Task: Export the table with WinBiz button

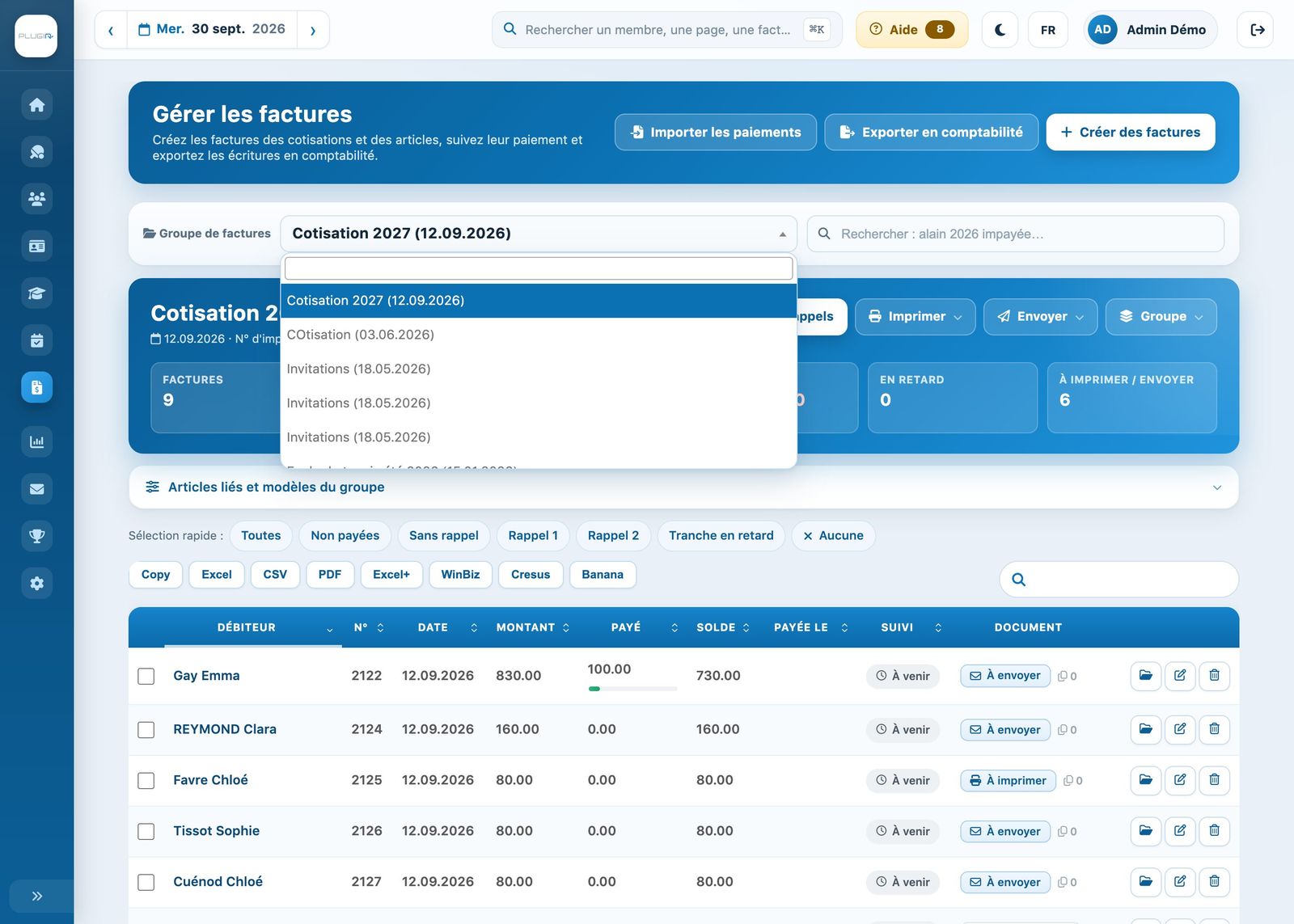Action: [460, 575]
